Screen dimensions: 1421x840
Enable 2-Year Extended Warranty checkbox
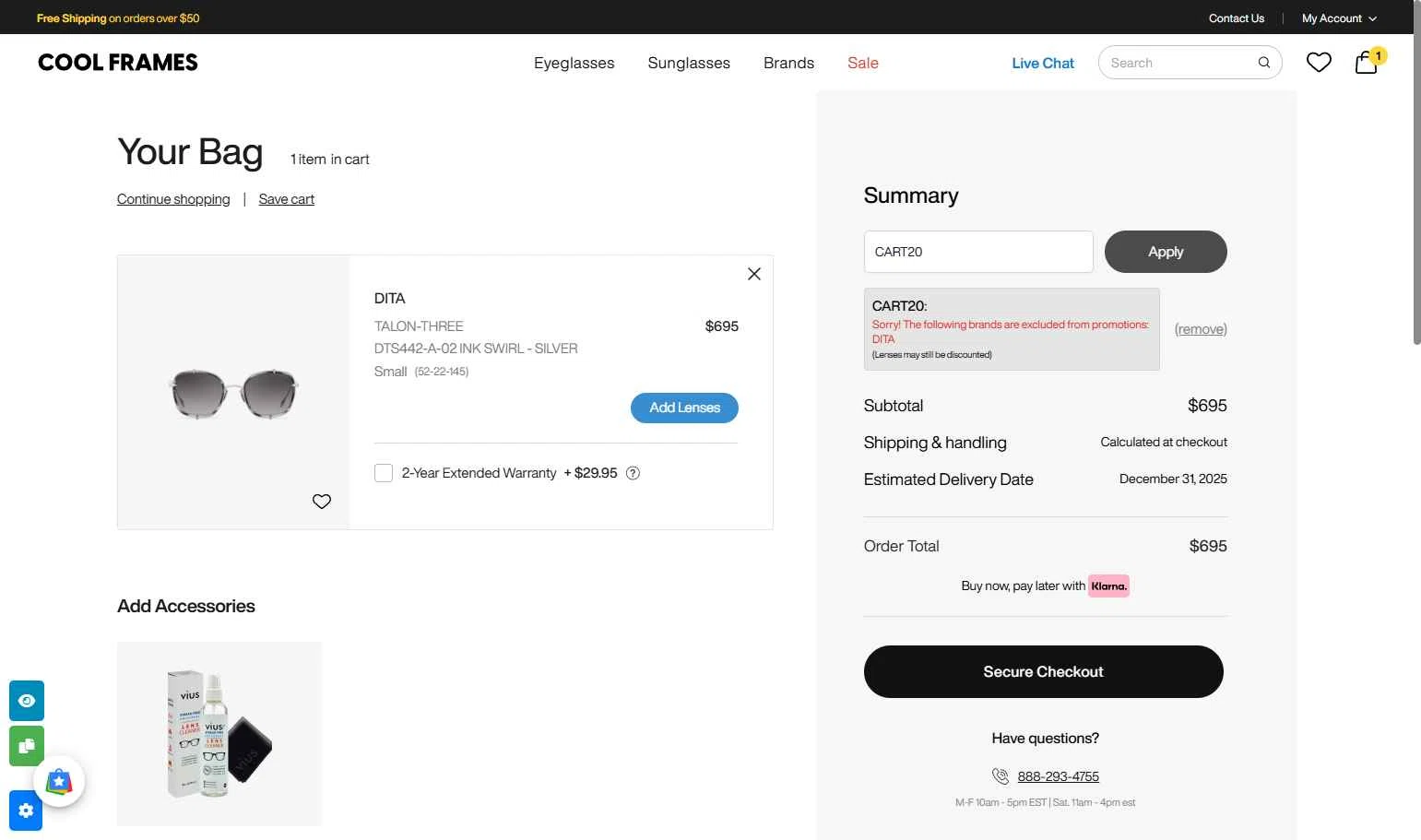pos(384,473)
